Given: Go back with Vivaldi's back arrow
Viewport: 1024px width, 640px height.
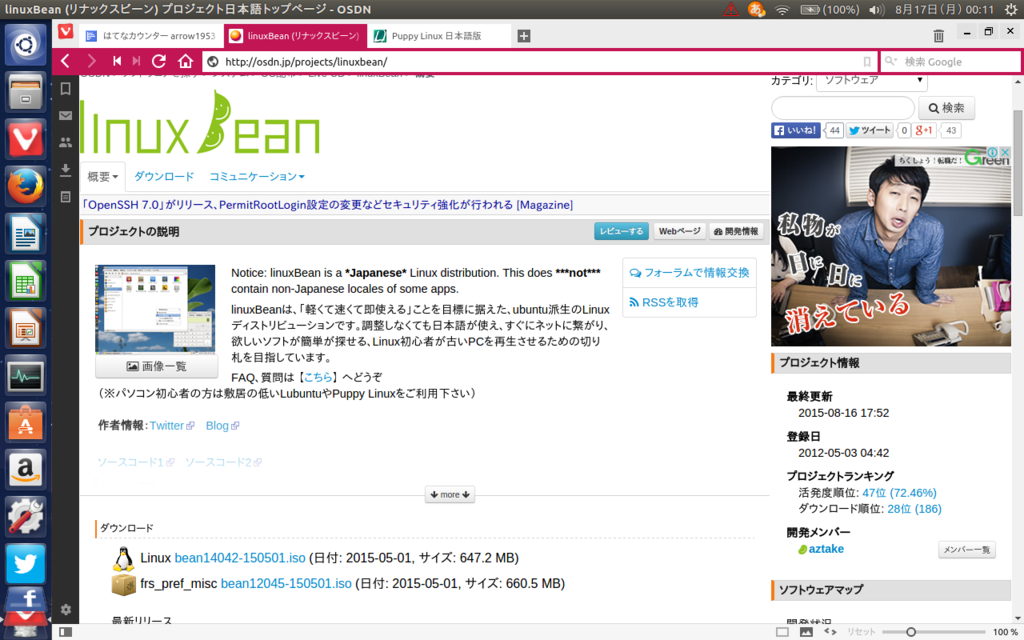Looking at the screenshot, I should point(65,61).
